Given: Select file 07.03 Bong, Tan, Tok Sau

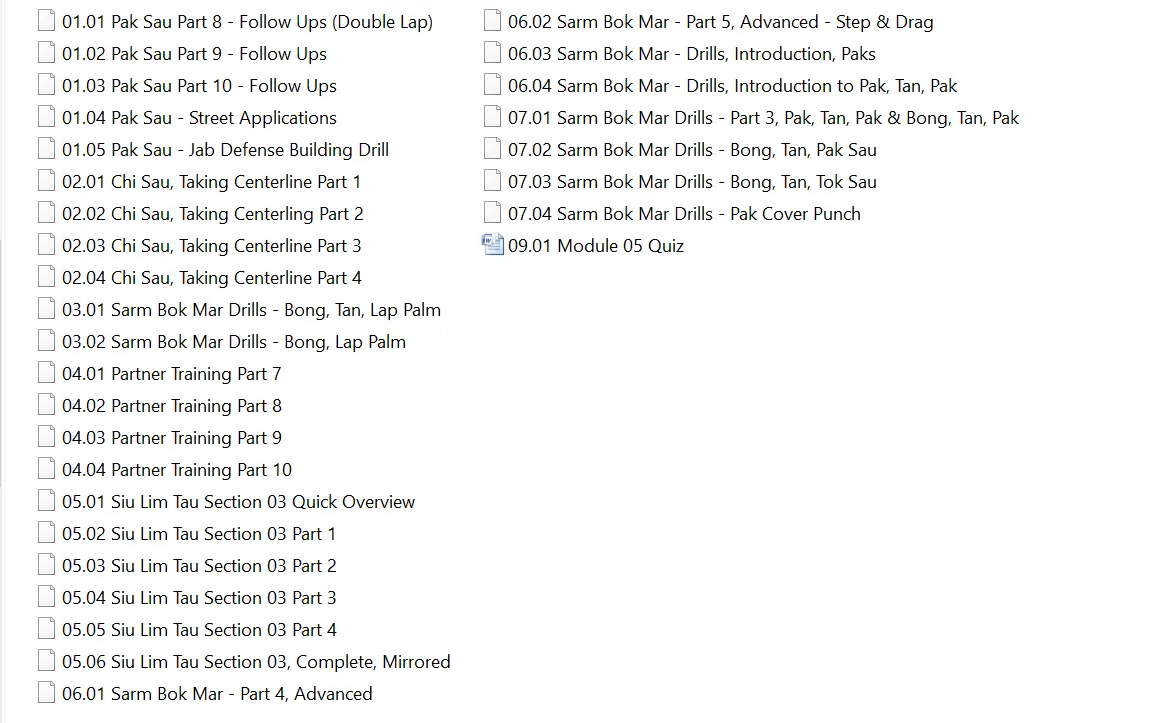Looking at the screenshot, I should (x=692, y=182).
